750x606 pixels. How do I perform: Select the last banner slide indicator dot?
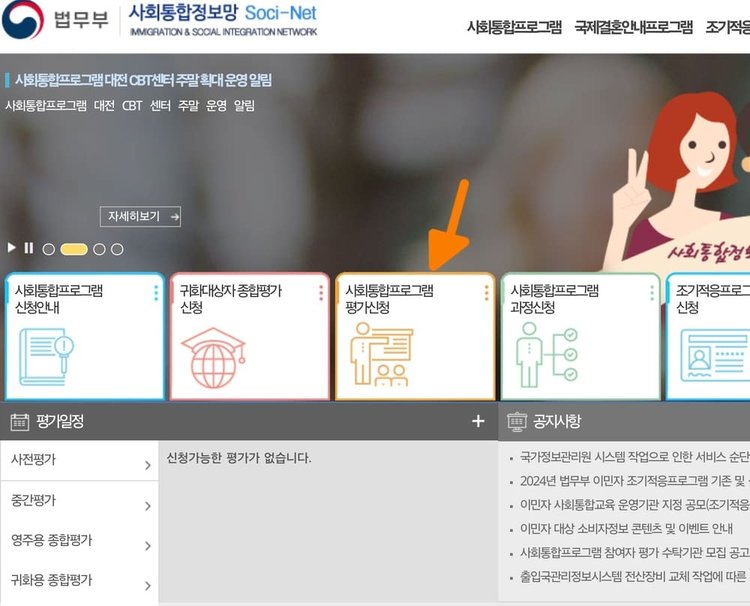[117, 249]
